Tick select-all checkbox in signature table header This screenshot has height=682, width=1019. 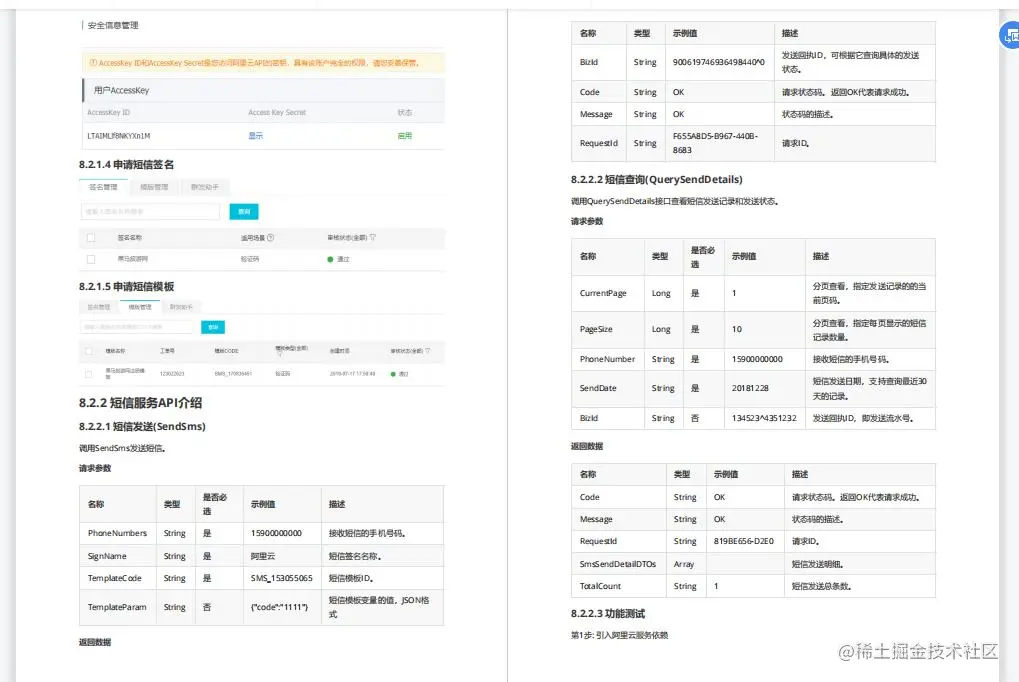[x=91, y=238]
